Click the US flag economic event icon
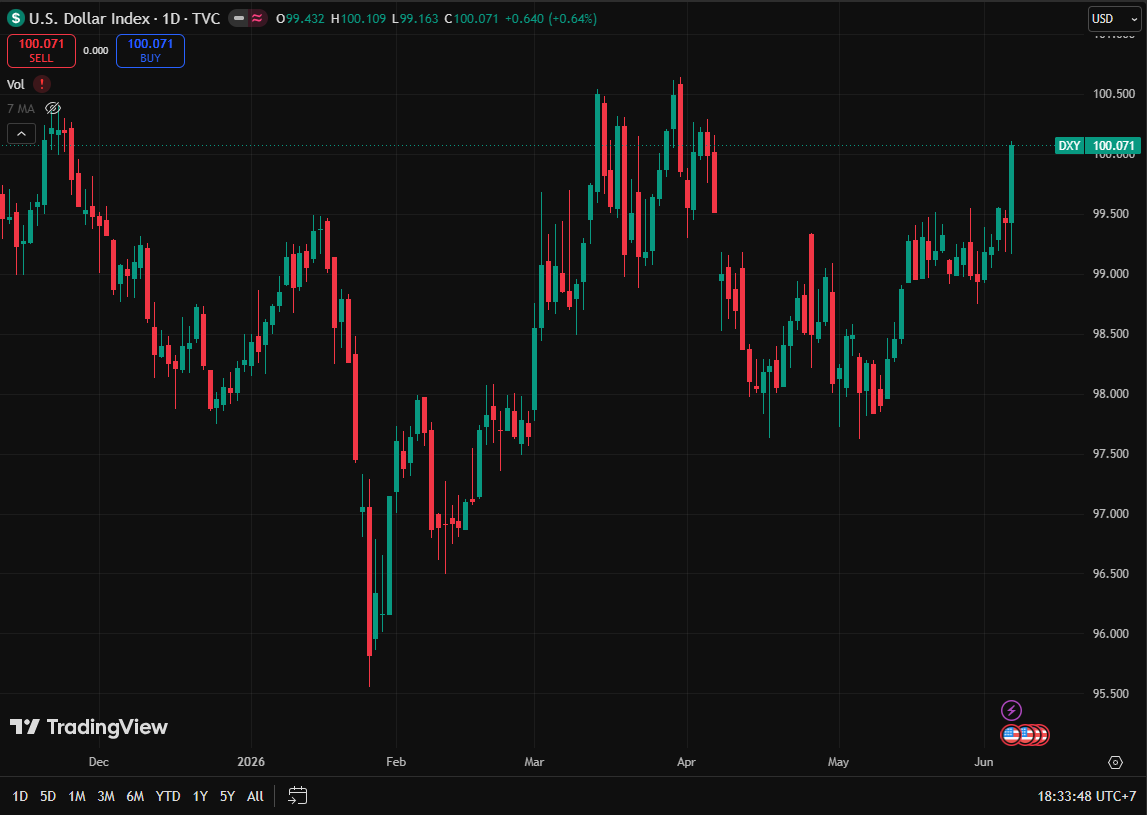 click(x=1012, y=734)
